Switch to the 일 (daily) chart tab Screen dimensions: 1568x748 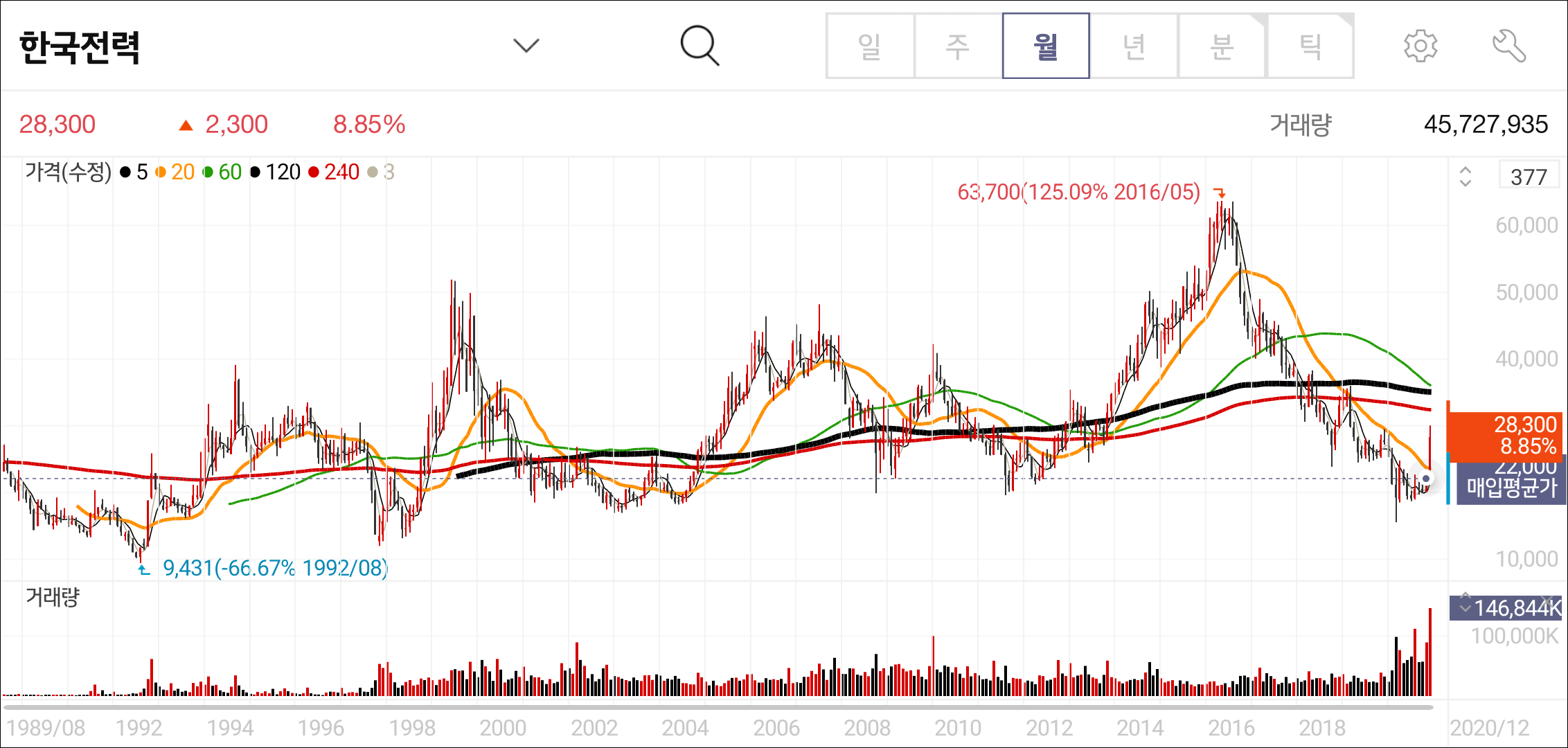coord(870,46)
